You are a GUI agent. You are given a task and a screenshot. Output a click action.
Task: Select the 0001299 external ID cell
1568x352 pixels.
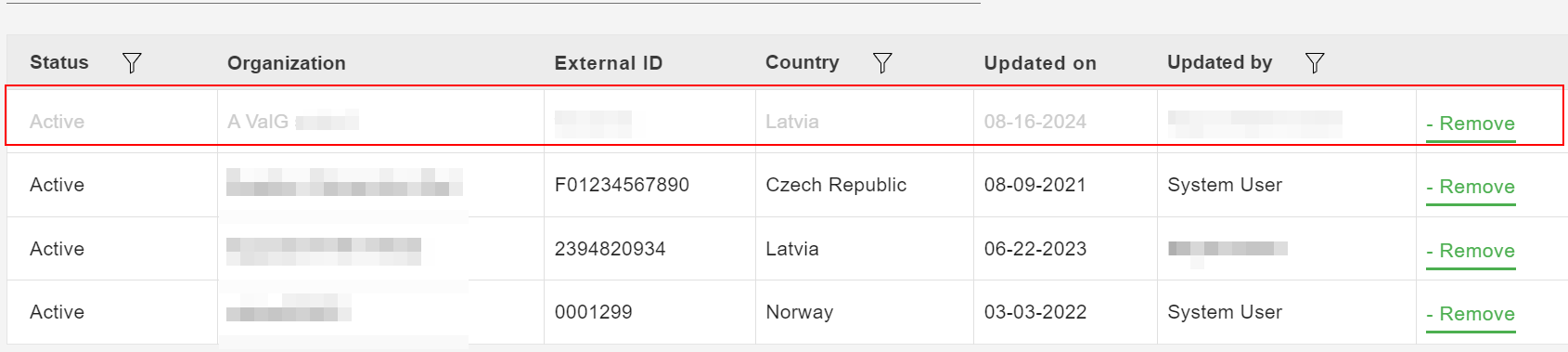594,312
